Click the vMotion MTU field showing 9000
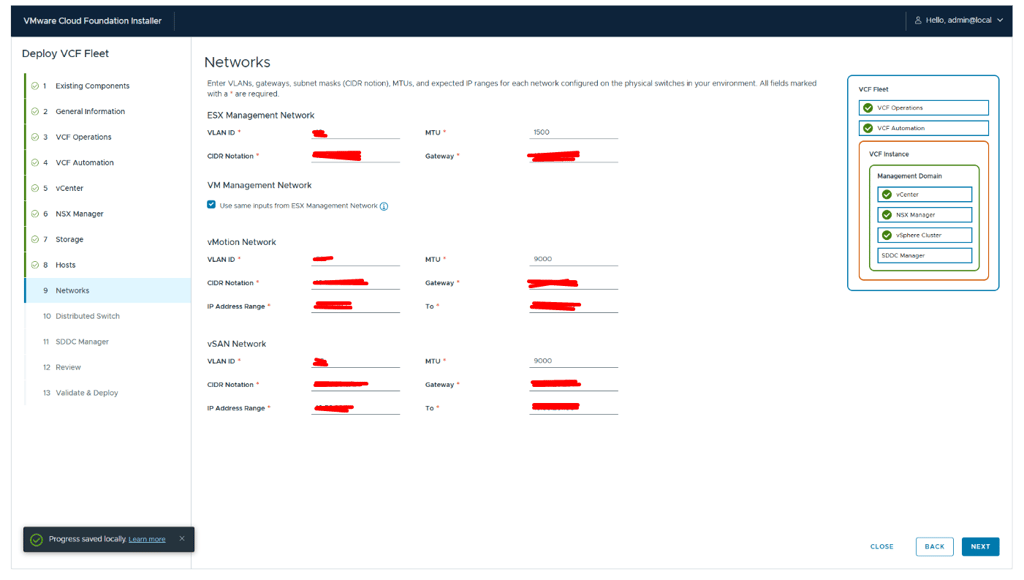The width and height of the screenshot is (1024, 580). (x=573, y=259)
